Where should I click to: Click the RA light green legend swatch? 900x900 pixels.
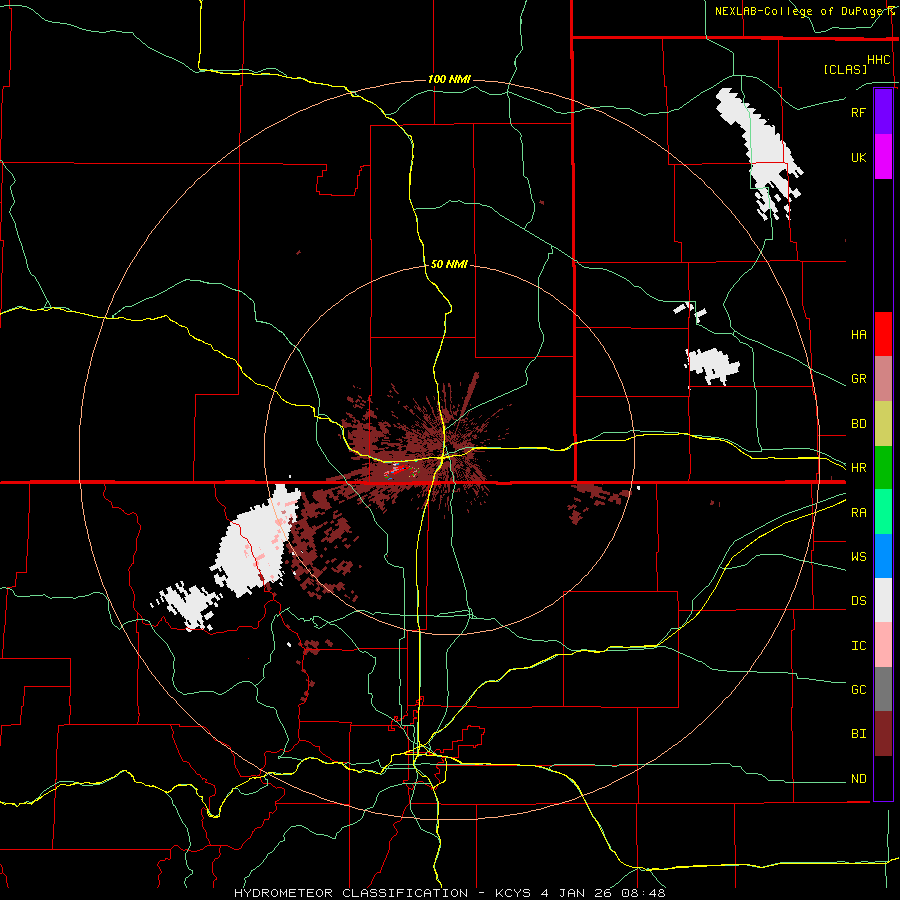[883, 512]
